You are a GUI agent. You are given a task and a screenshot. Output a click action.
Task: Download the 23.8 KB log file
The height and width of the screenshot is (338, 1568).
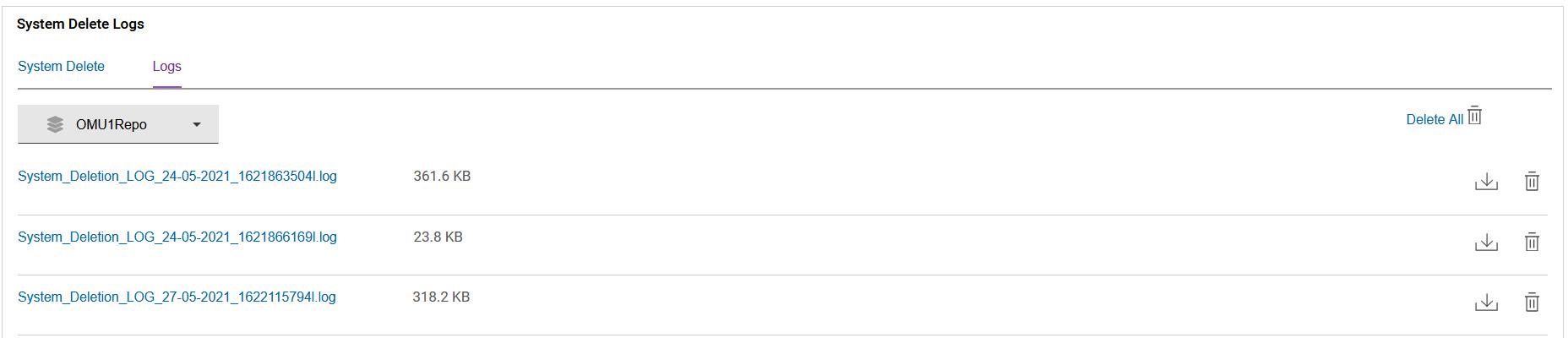point(1486,243)
